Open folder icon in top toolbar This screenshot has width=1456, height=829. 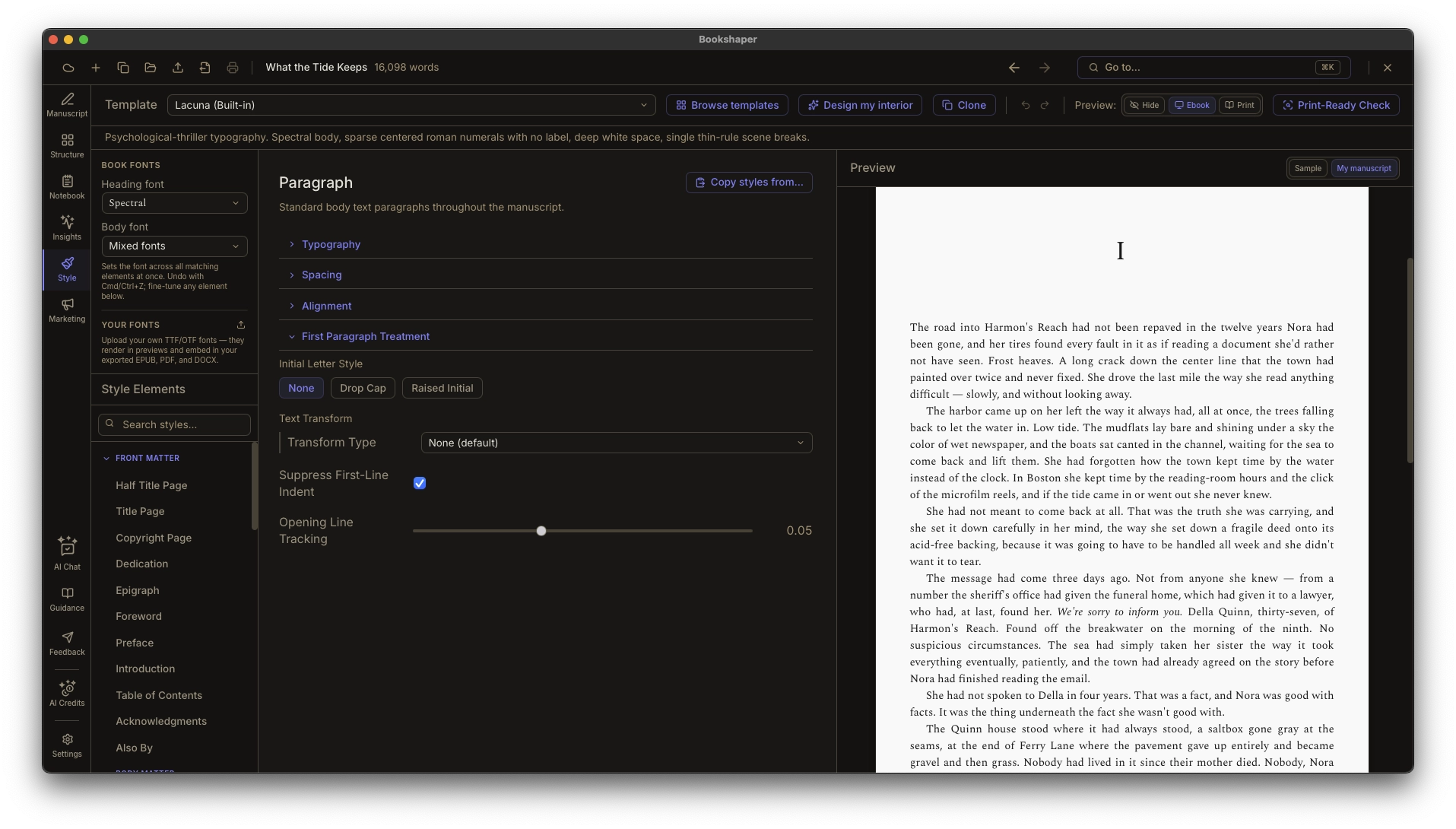click(x=151, y=68)
